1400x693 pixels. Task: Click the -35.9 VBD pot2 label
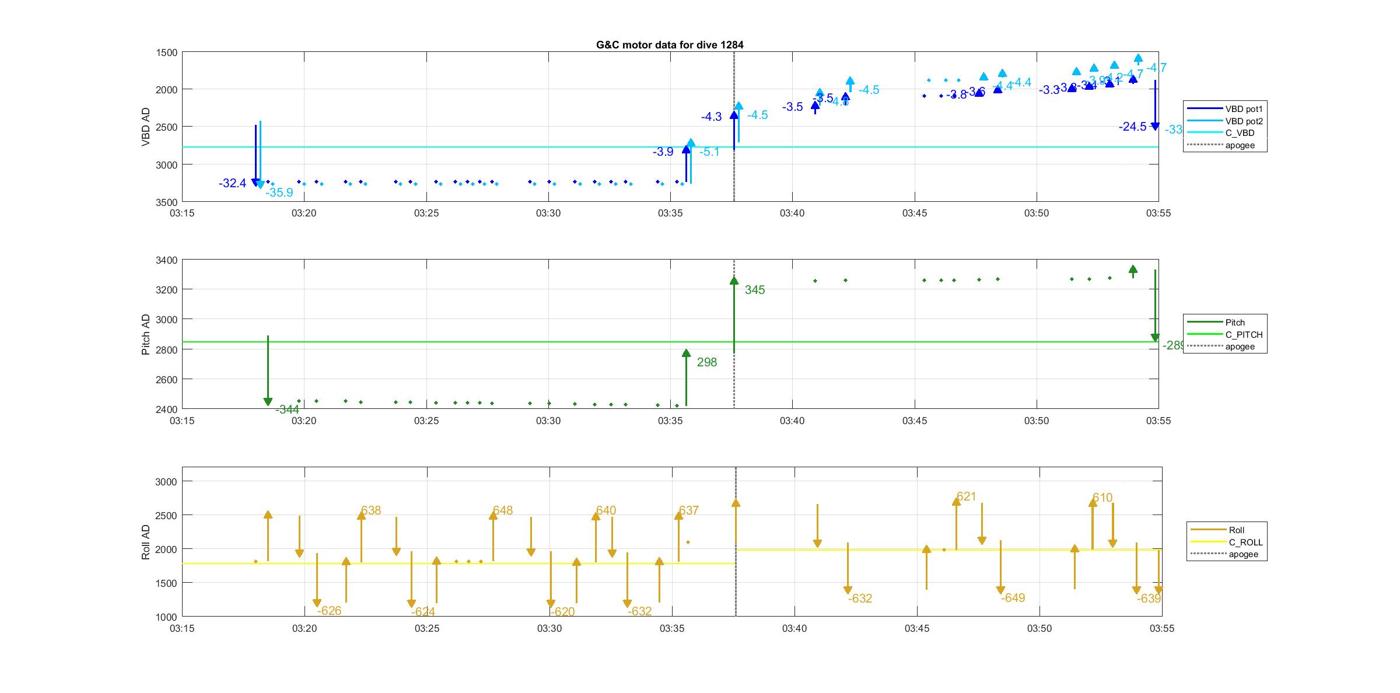coord(279,193)
